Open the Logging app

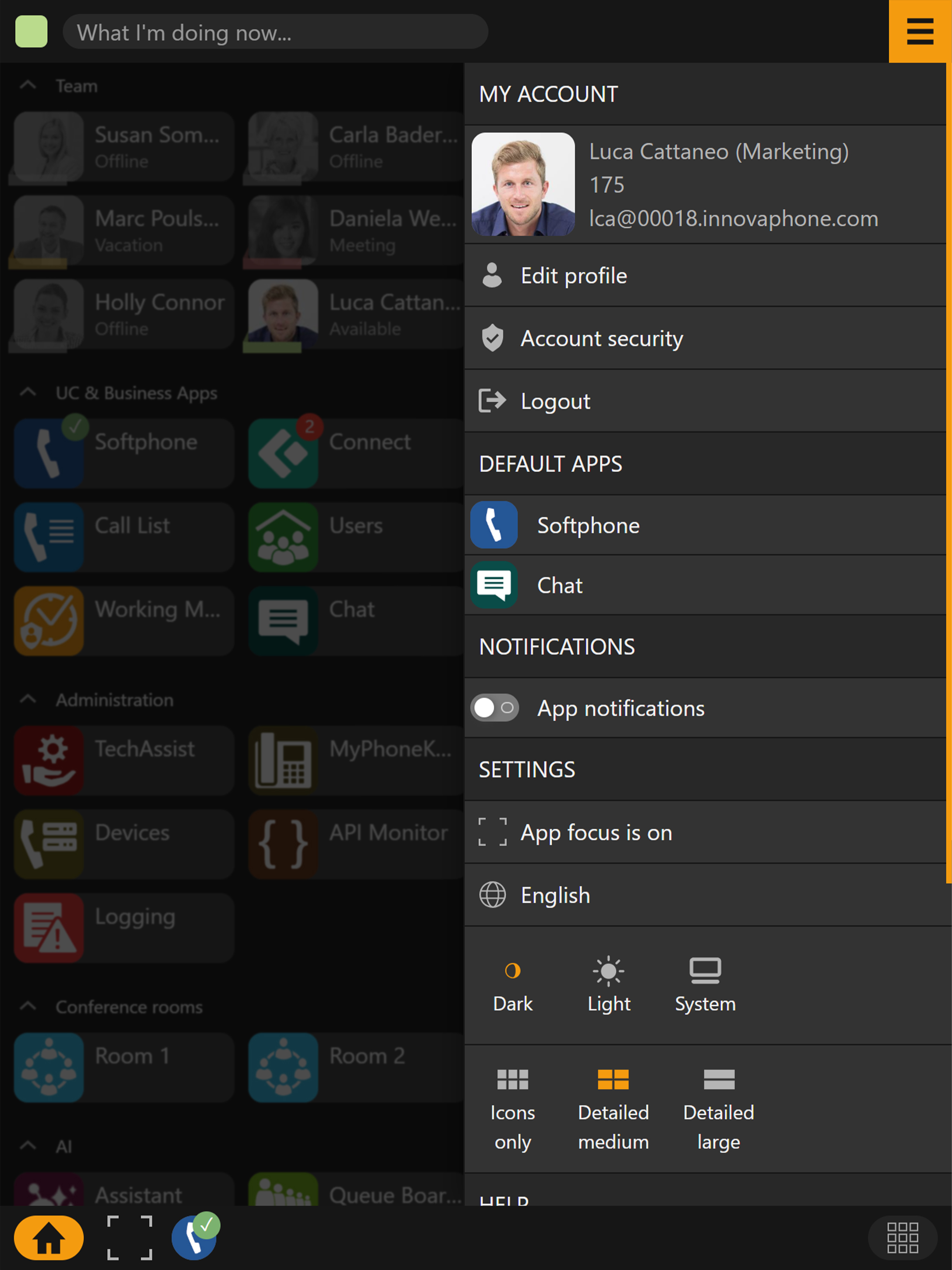124,928
